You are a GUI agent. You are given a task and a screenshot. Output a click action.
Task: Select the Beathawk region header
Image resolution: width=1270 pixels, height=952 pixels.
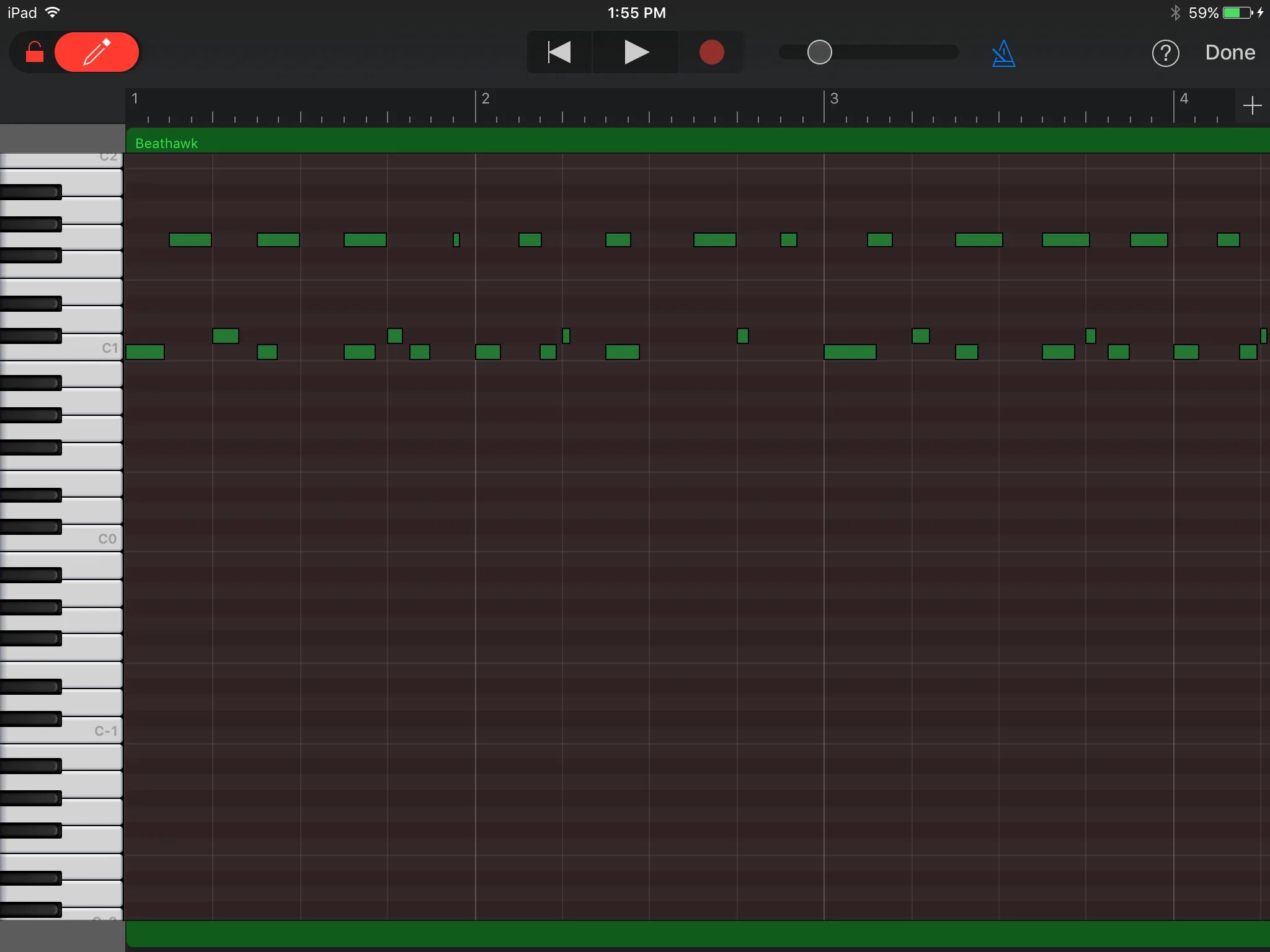click(x=167, y=143)
